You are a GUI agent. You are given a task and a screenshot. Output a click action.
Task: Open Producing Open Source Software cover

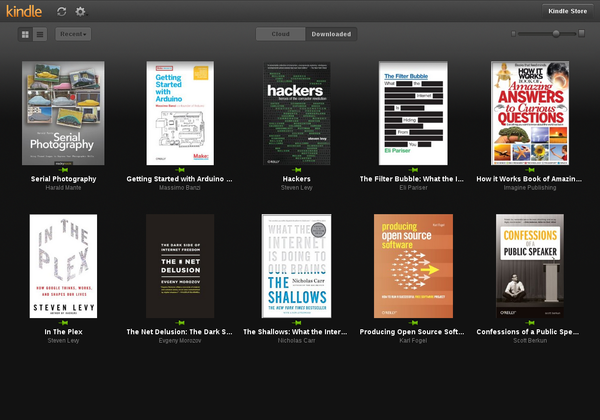coord(413,266)
